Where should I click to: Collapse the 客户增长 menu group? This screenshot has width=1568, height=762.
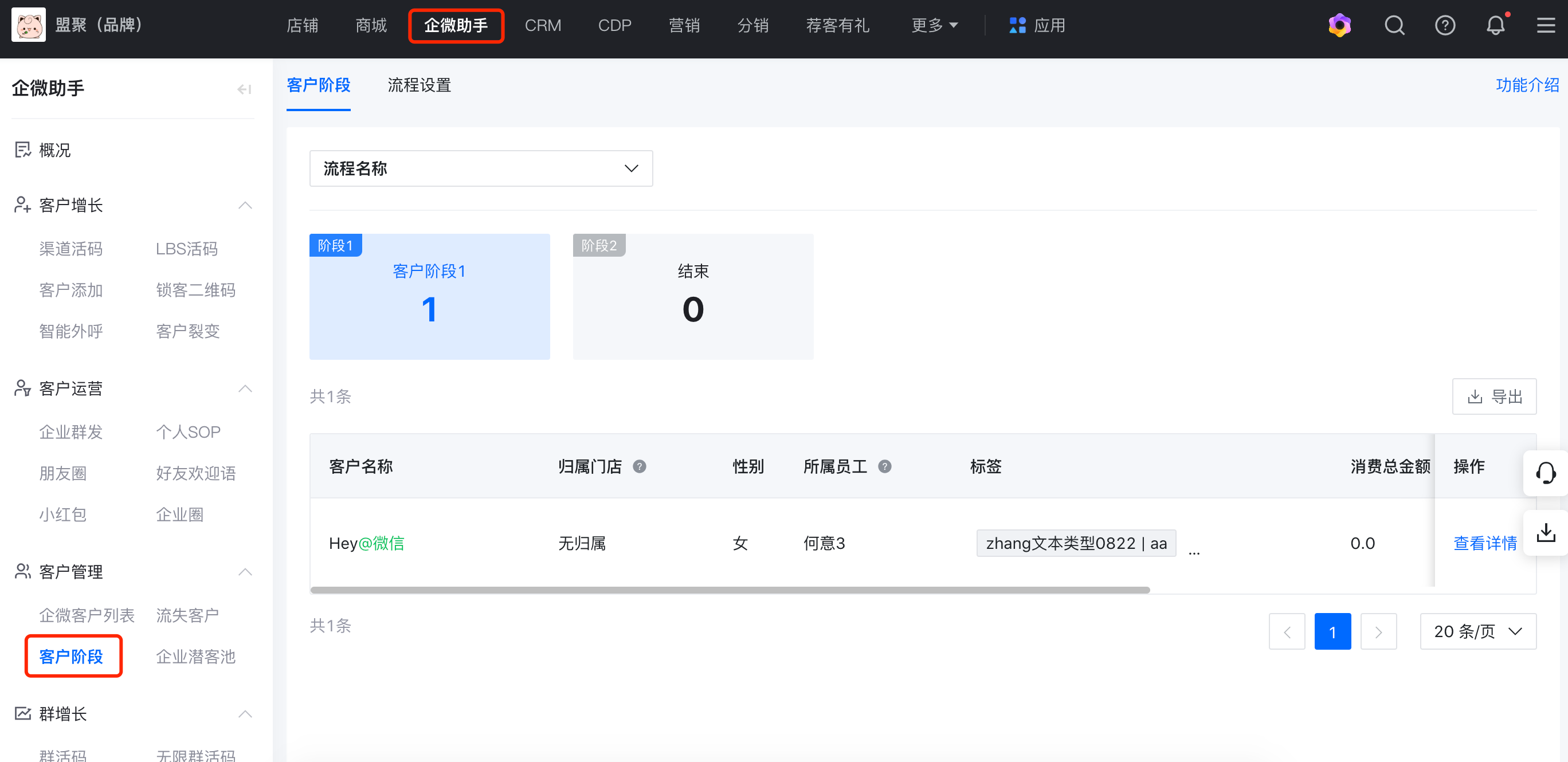(x=245, y=205)
